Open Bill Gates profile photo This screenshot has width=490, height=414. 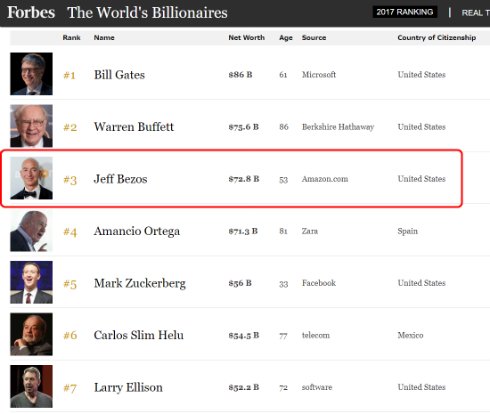31,74
